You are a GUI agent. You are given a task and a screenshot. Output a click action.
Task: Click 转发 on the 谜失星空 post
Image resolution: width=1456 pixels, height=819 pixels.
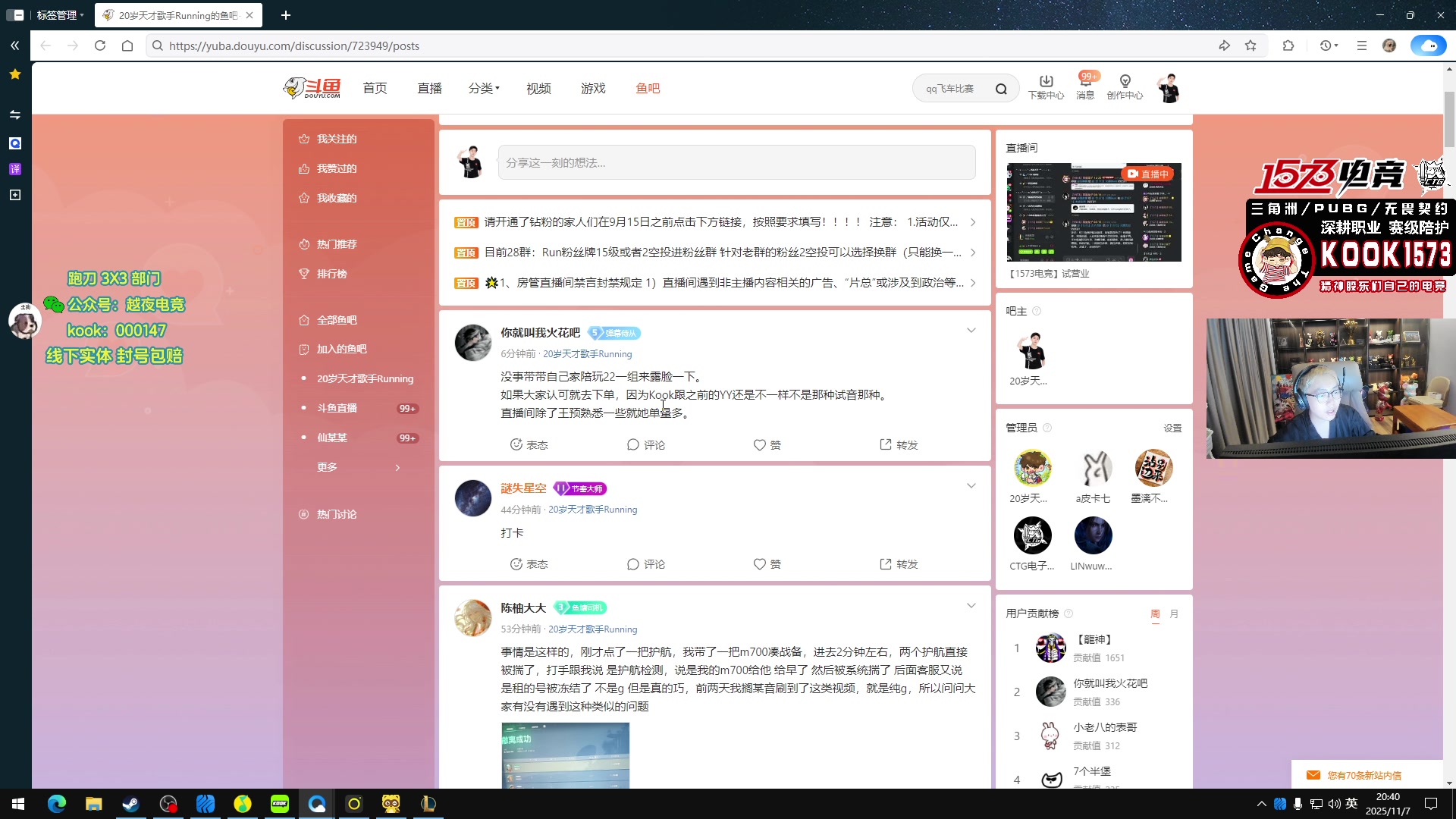[x=899, y=564]
